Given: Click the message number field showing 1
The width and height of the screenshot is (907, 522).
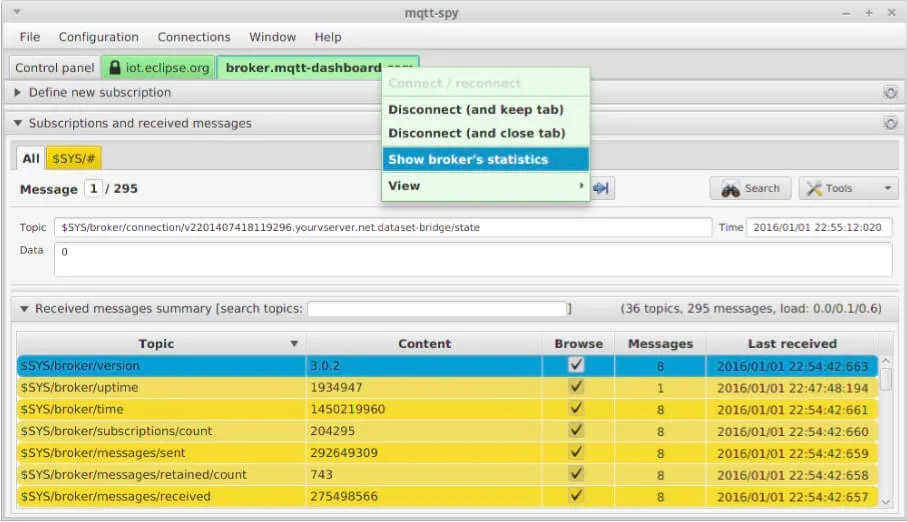Looking at the screenshot, I should [x=93, y=189].
